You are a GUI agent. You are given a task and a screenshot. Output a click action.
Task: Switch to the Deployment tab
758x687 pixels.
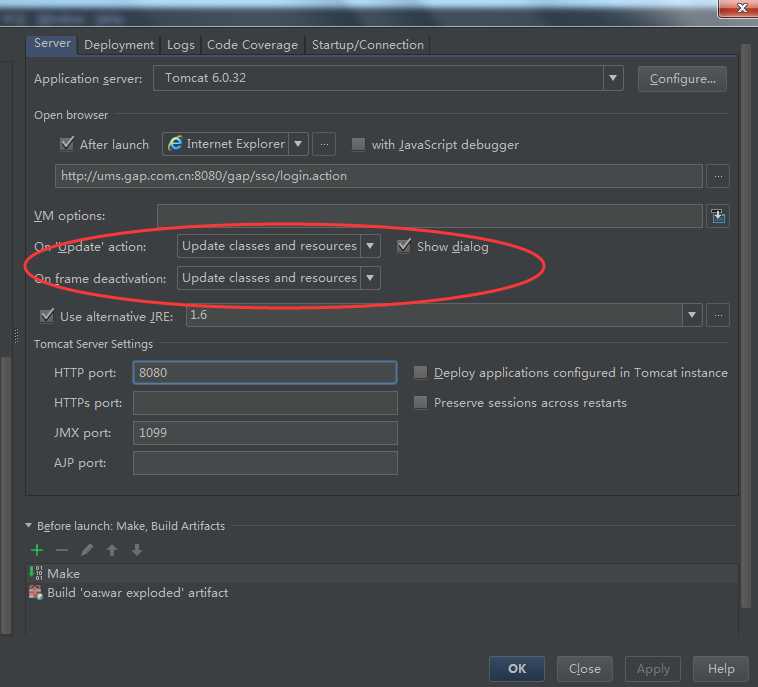119,45
